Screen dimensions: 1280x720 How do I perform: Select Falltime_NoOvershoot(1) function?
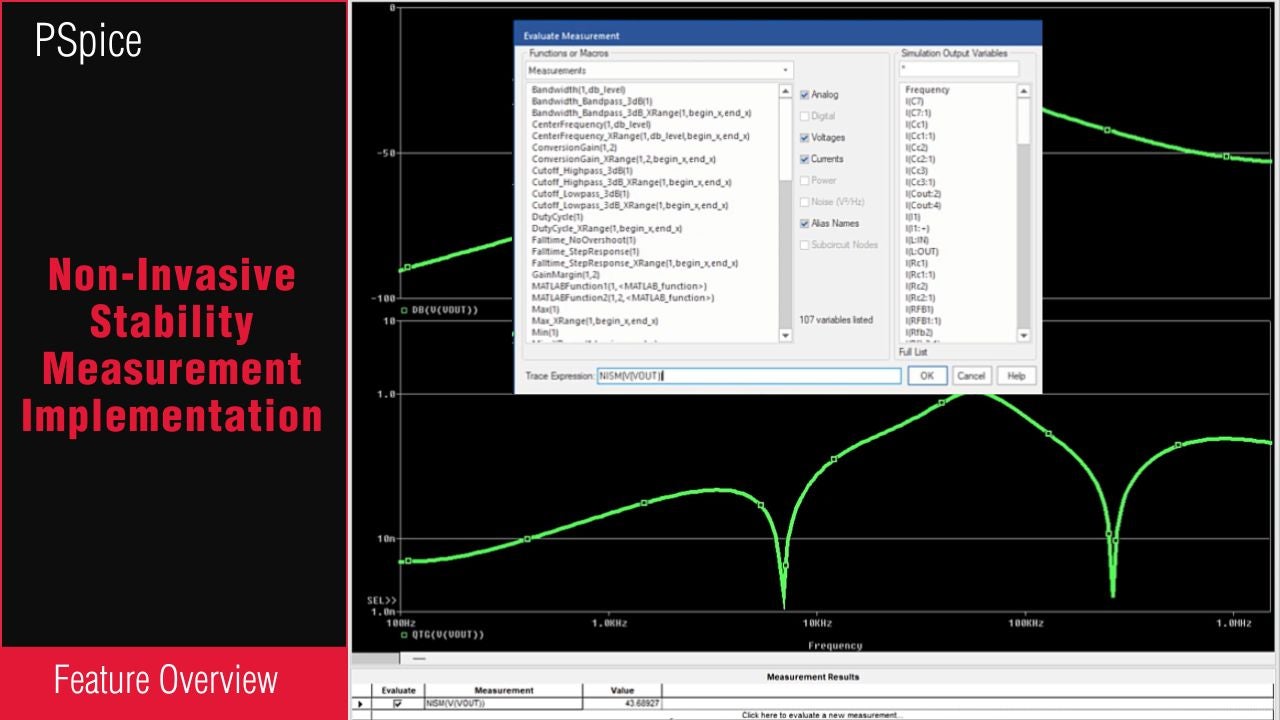pos(584,240)
